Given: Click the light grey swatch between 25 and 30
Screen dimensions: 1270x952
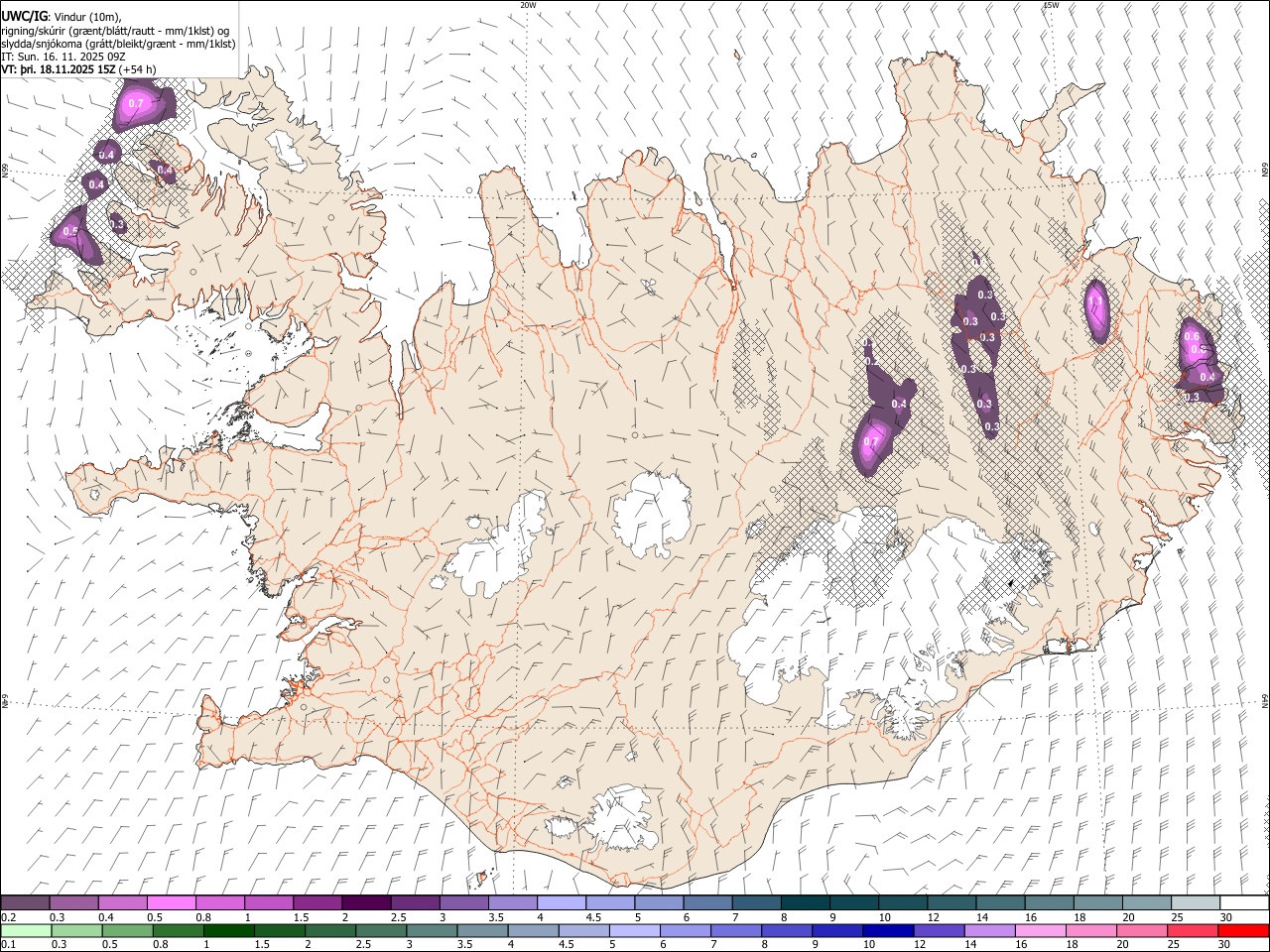Looking at the screenshot, I should (1195, 903).
